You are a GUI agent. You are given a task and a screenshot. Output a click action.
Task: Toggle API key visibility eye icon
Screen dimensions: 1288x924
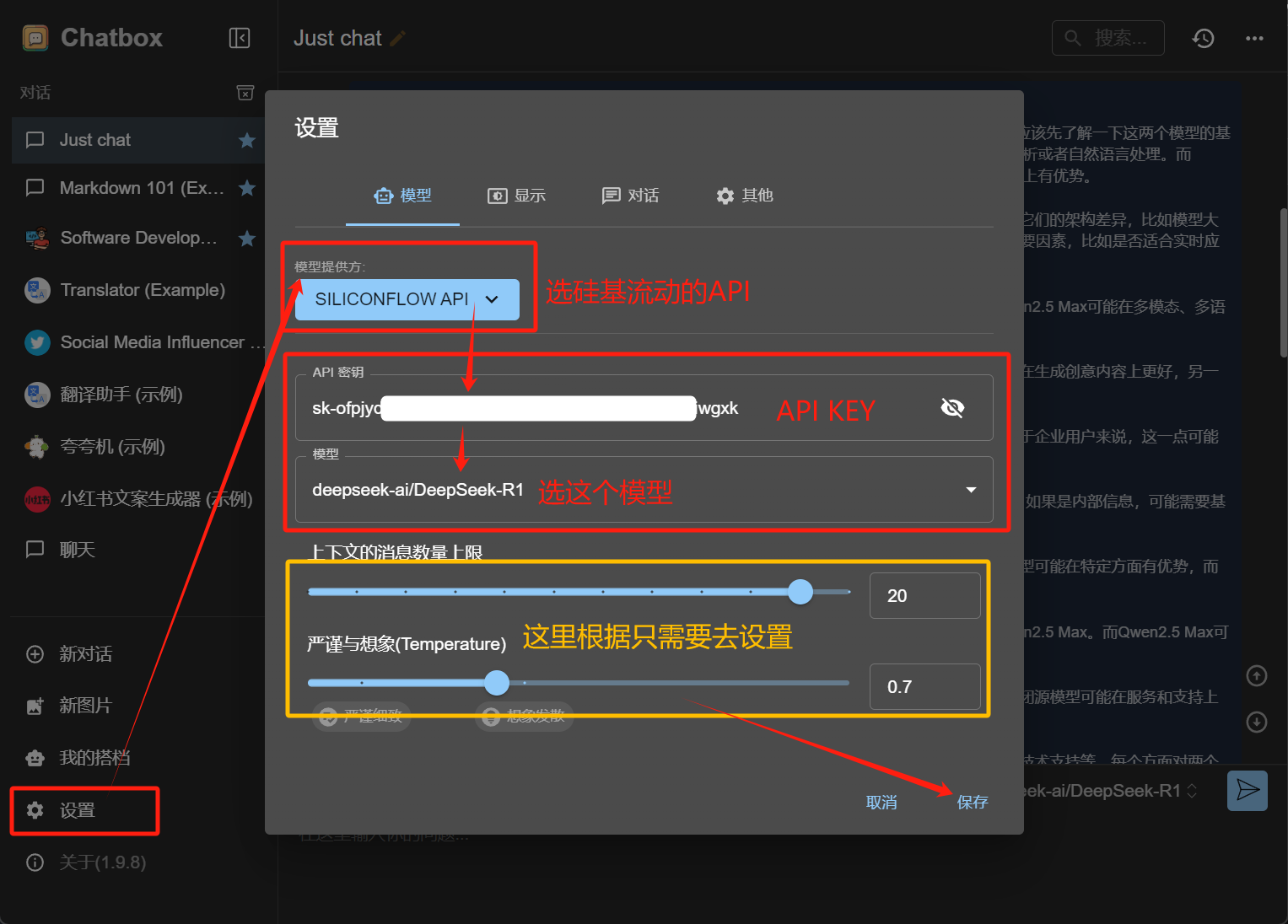click(x=952, y=408)
